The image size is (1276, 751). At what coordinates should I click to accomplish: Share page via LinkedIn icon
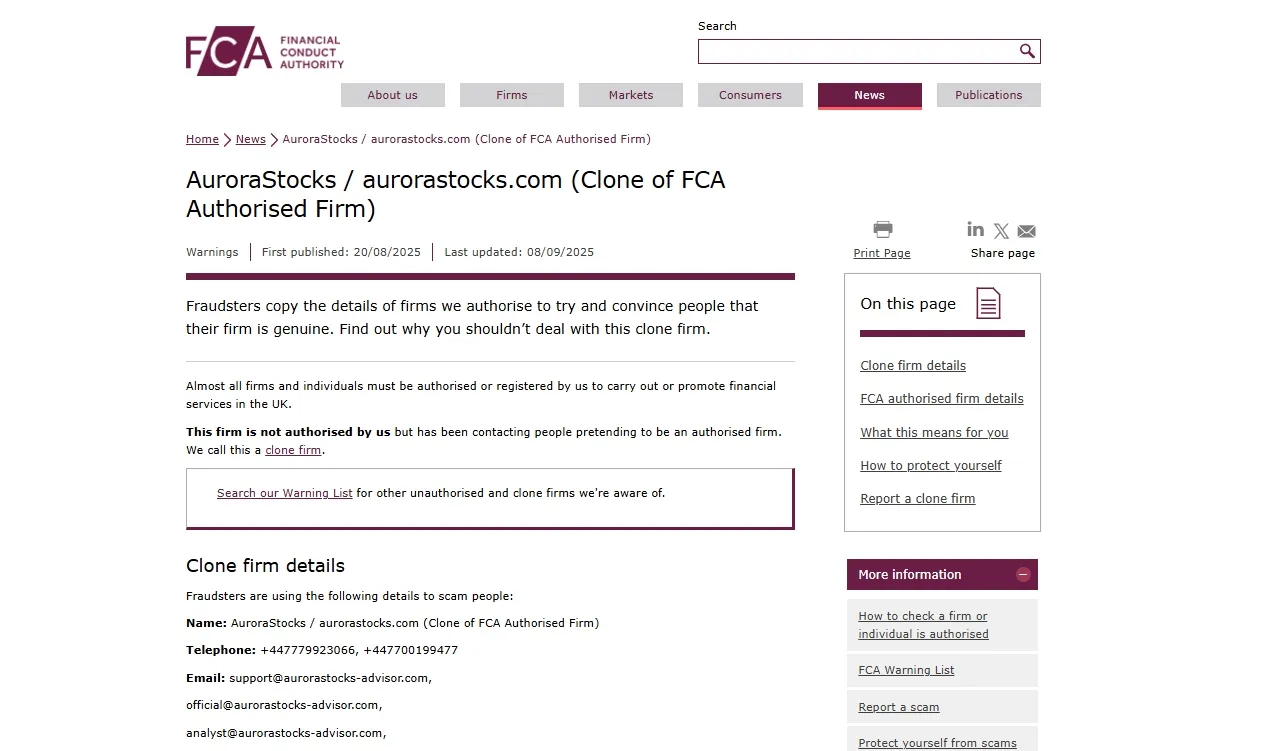[976, 229]
